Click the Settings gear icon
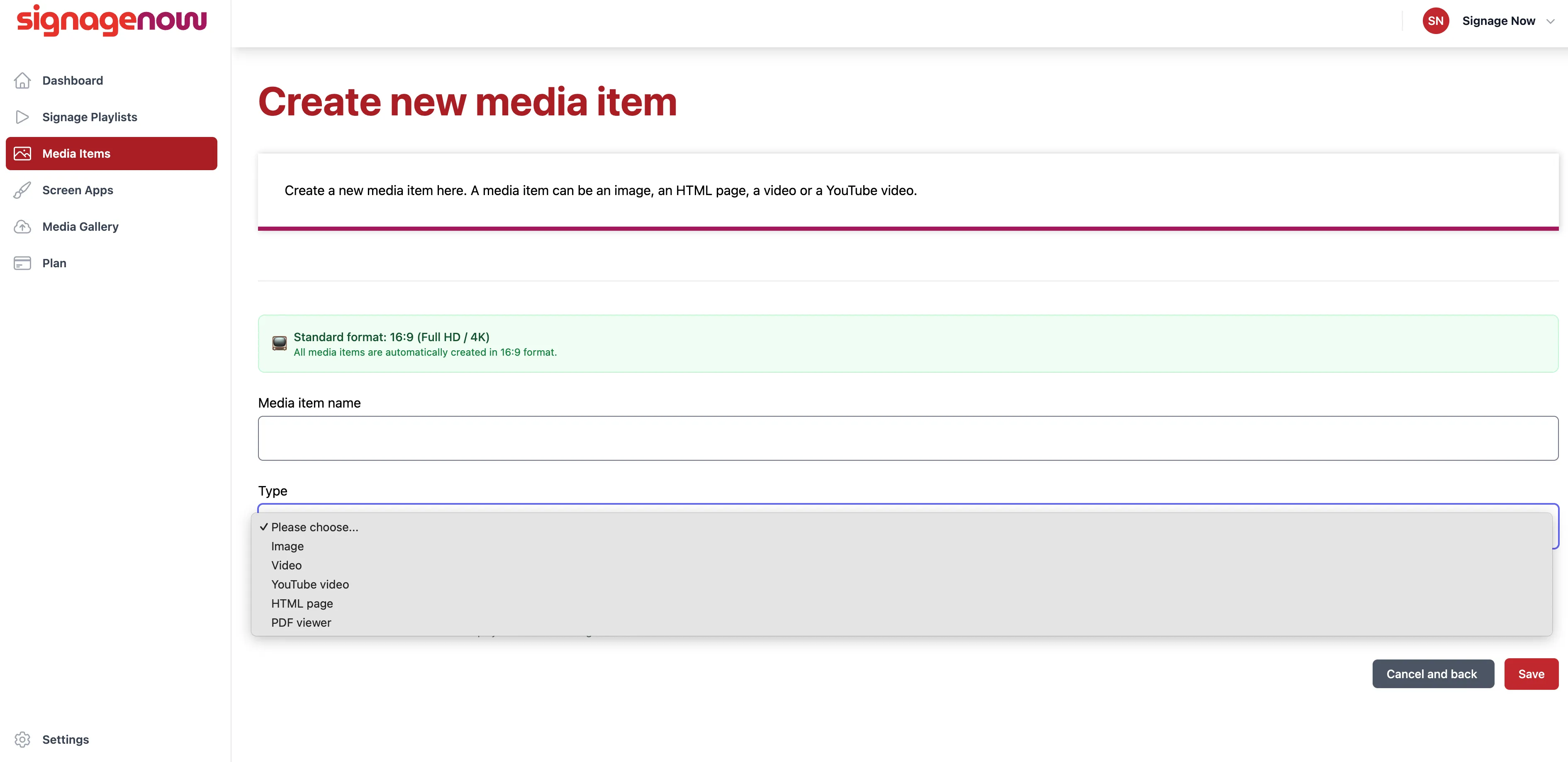This screenshot has width=1568, height=762. pyautogui.click(x=22, y=740)
